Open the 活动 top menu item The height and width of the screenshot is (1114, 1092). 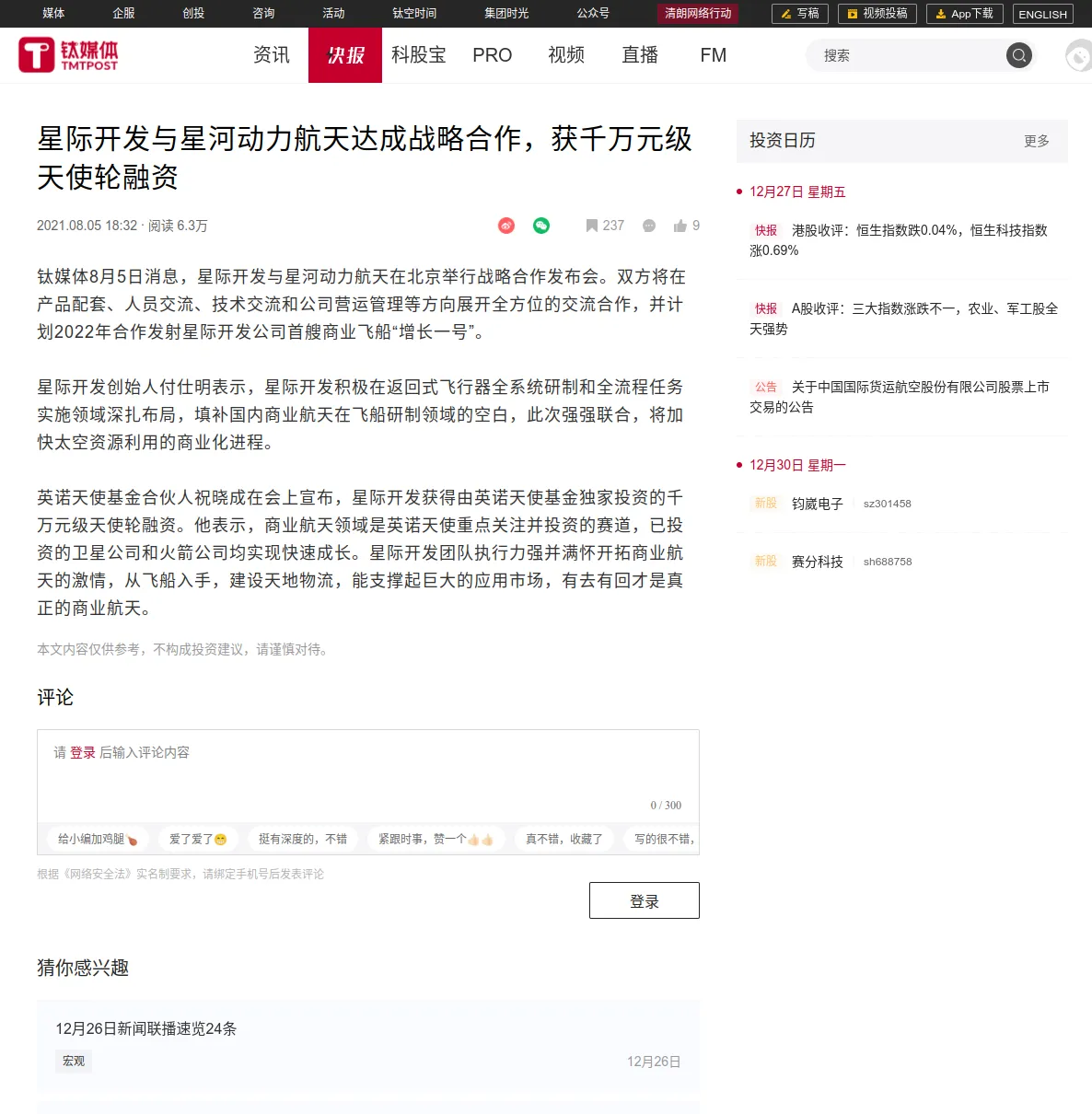pyautogui.click(x=333, y=13)
